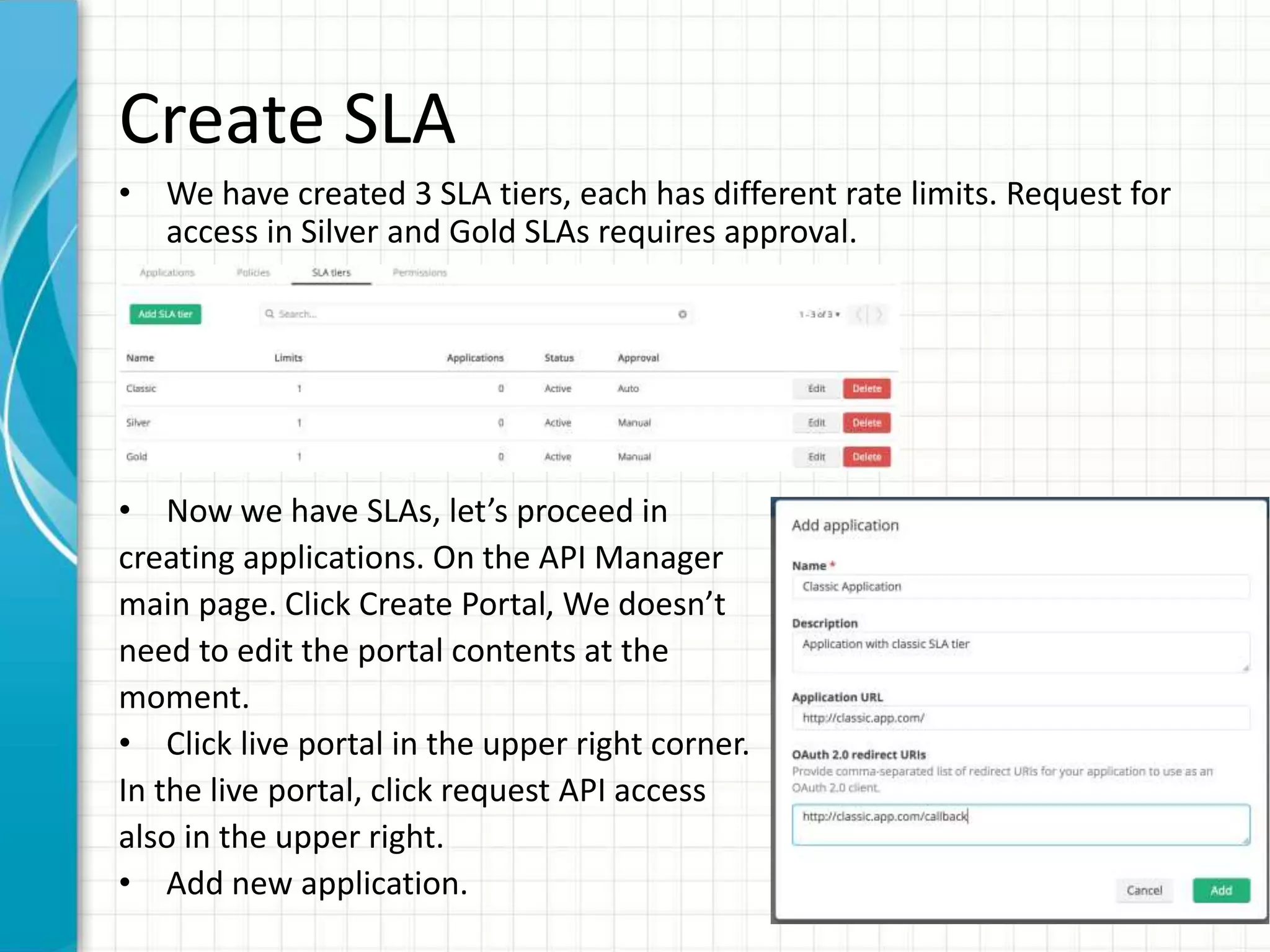Image resolution: width=1270 pixels, height=952 pixels.
Task: Click the Approval column header
Action: coord(638,358)
